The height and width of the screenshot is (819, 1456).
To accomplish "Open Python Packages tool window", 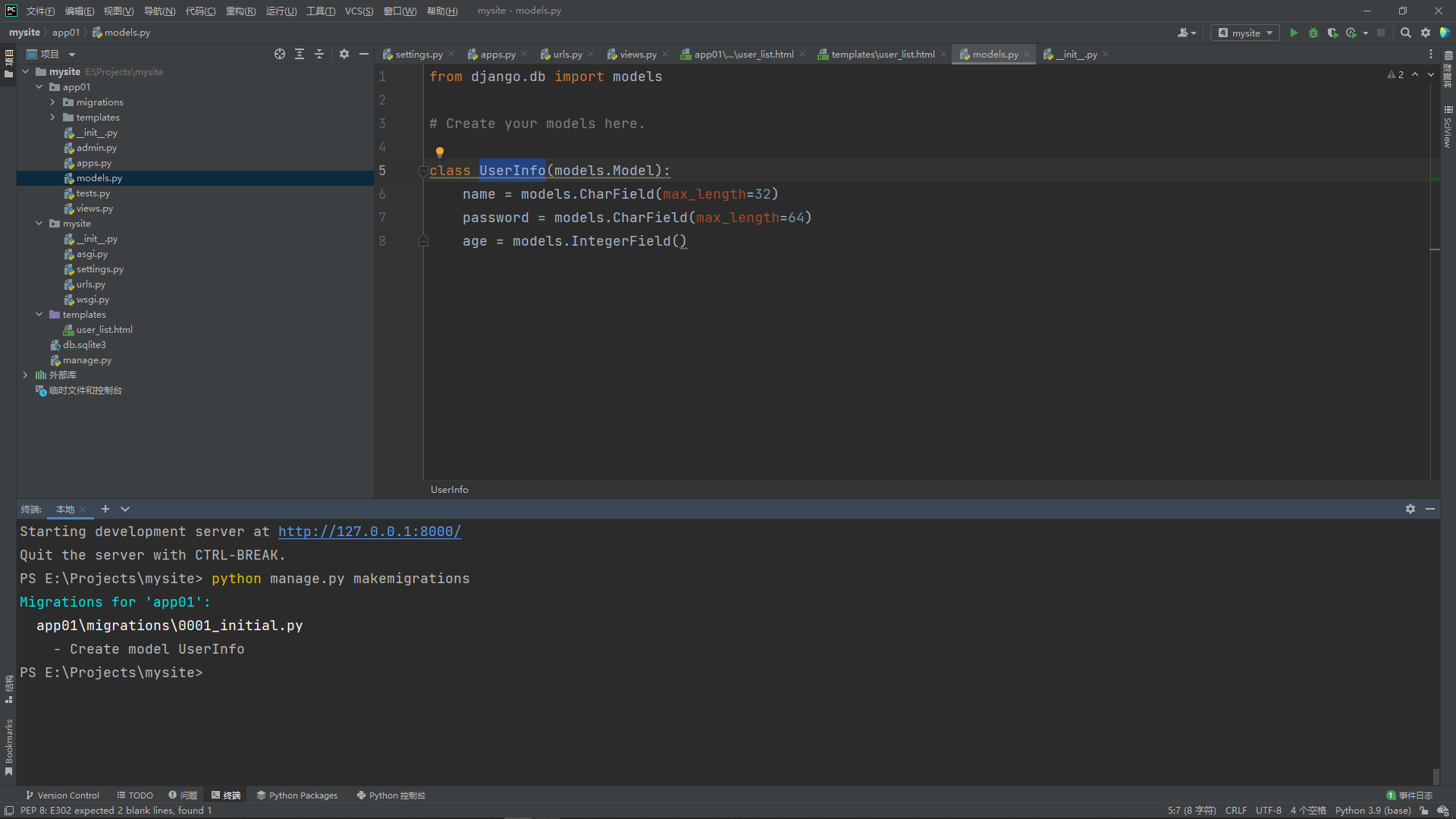I will pyautogui.click(x=297, y=795).
